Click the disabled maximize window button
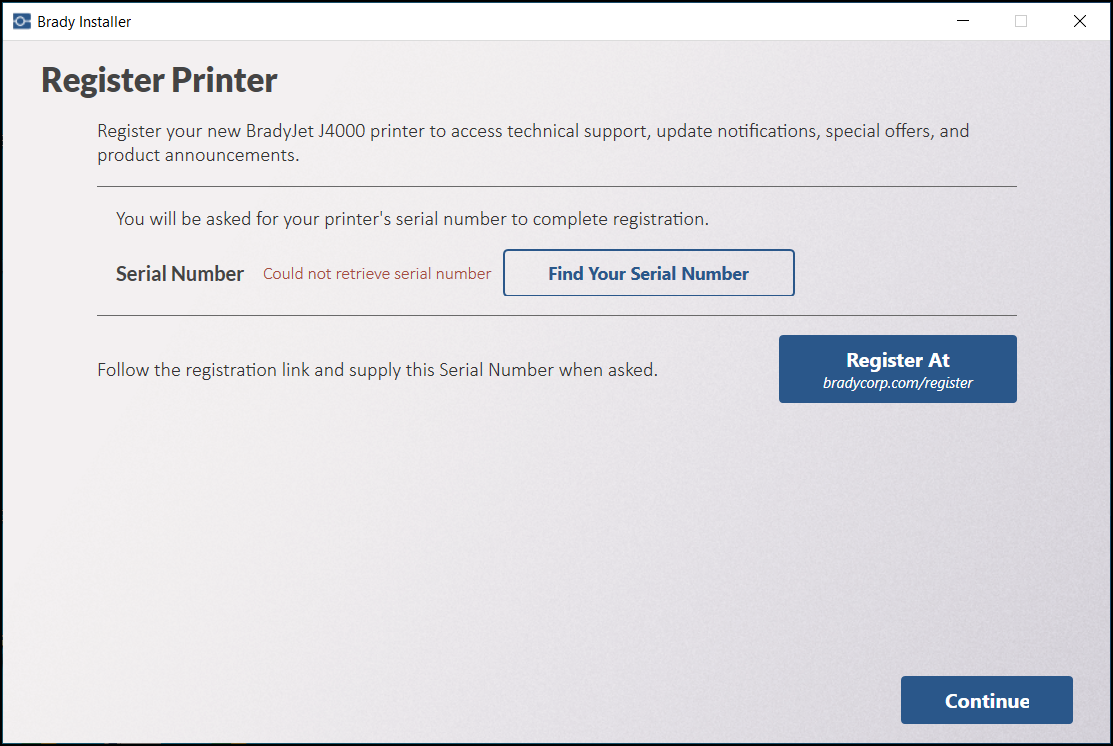The height and width of the screenshot is (746, 1113). [1021, 21]
